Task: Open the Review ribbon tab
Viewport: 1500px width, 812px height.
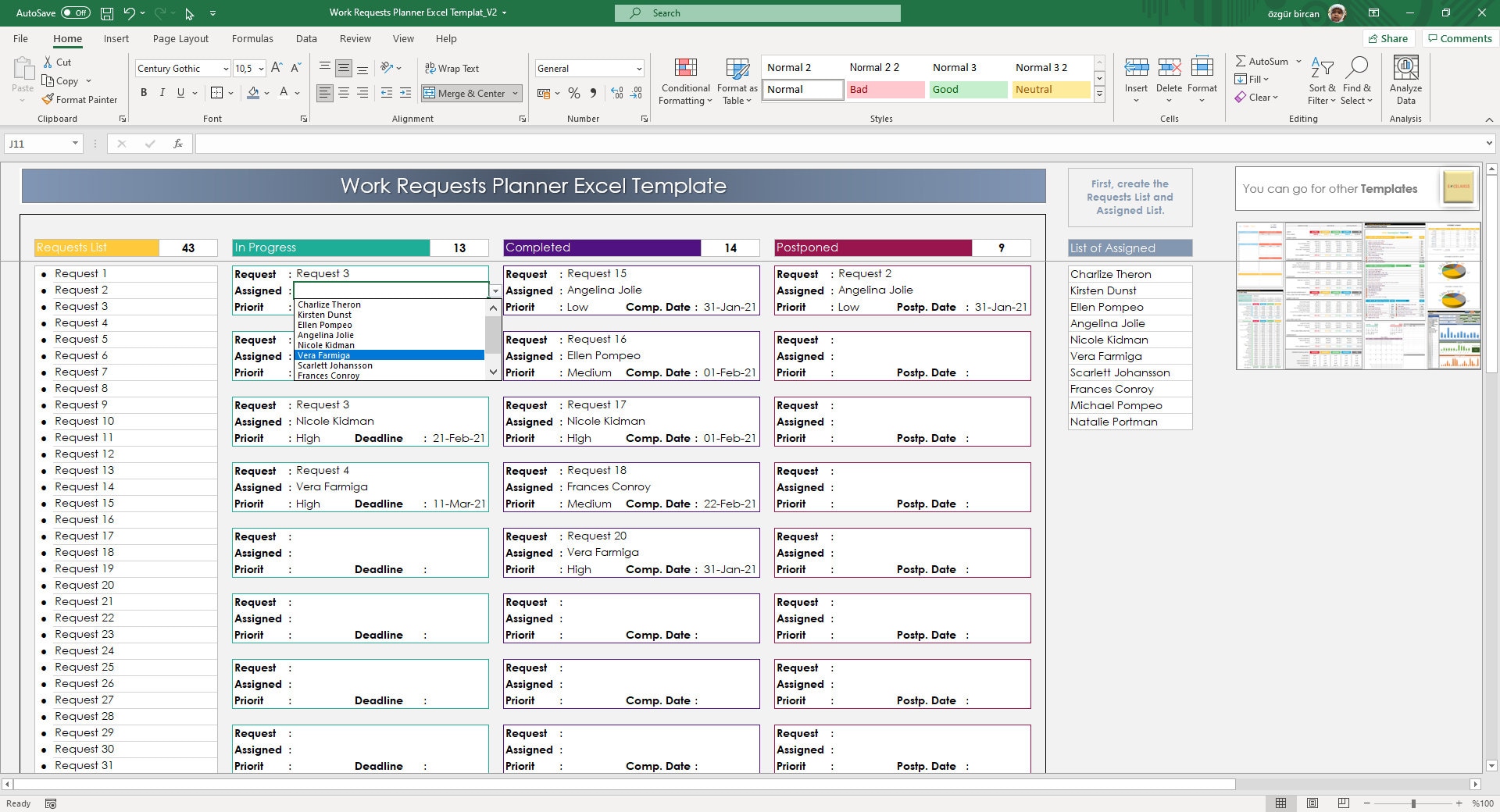Action: 355,38
